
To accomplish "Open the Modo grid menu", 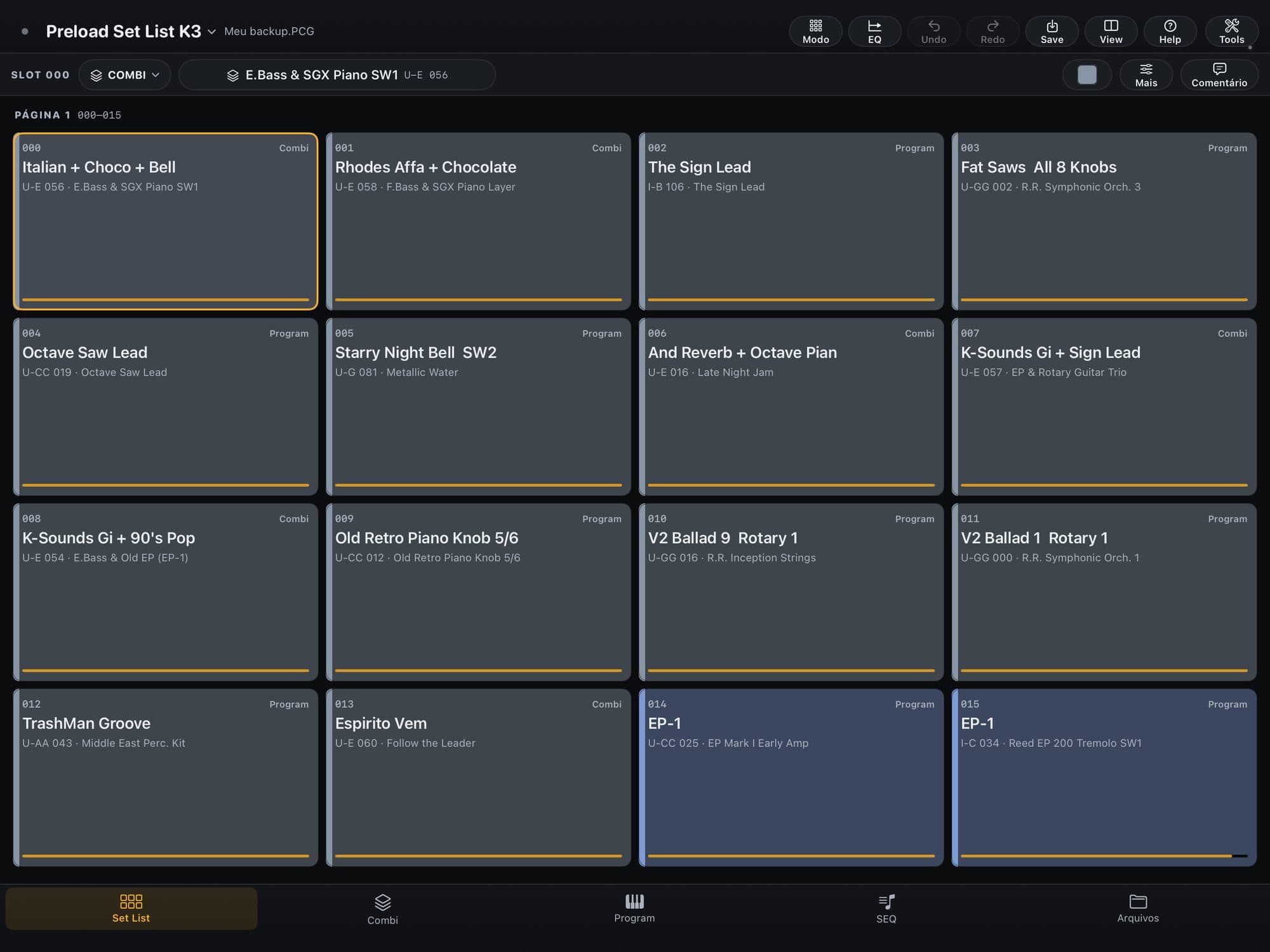I will pos(815,31).
